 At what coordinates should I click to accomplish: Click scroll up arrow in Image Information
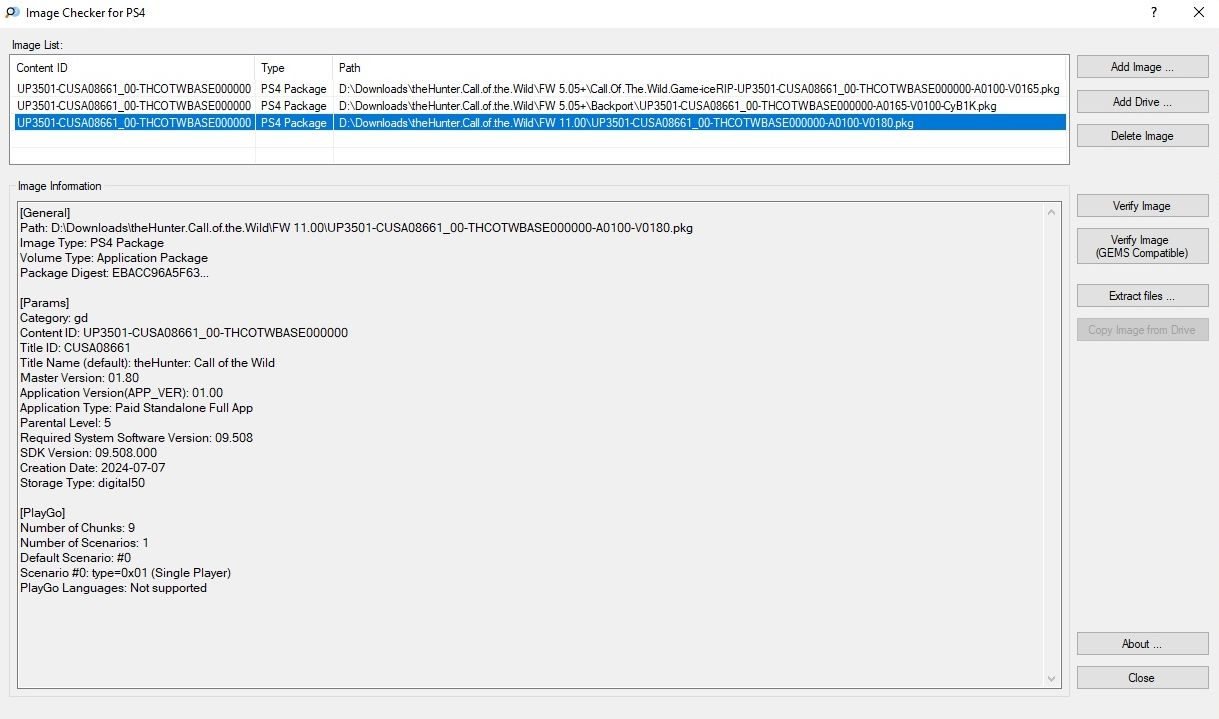point(1051,212)
